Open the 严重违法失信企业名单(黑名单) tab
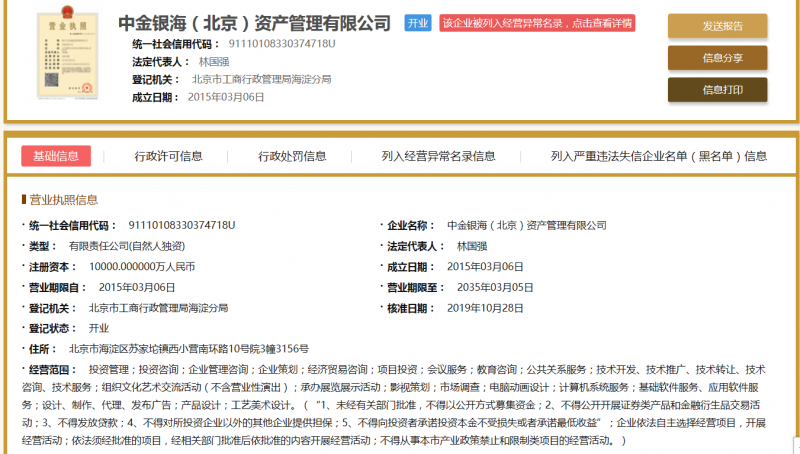The width and height of the screenshot is (800, 454). pyautogui.click(x=659, y=156)
